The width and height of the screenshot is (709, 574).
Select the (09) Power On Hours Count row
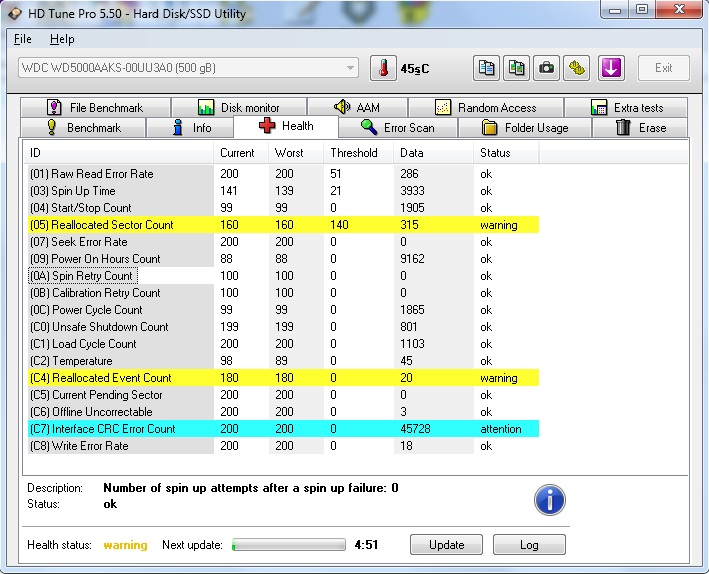tap(284, 259)
